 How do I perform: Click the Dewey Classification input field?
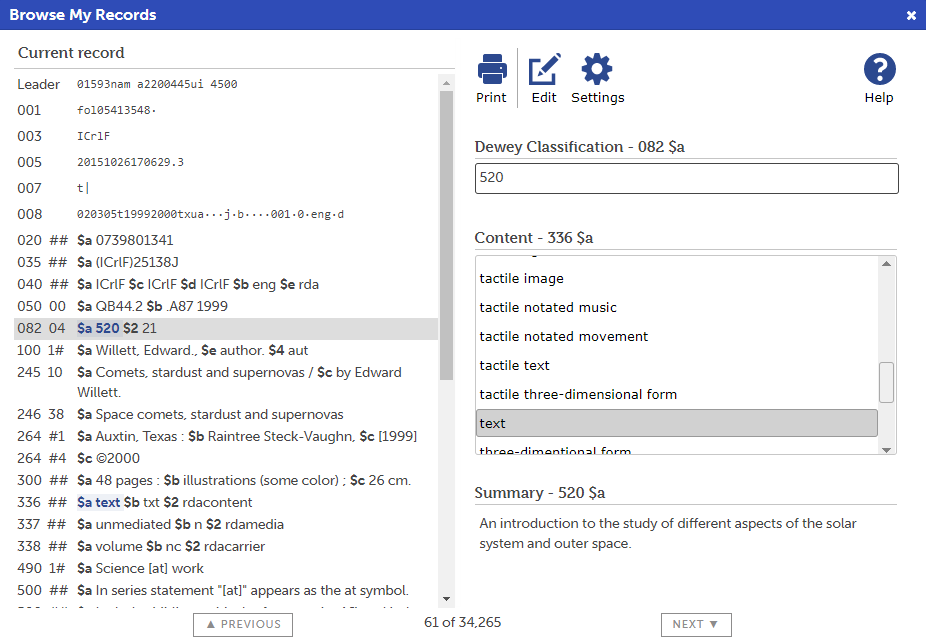[686, 178]
